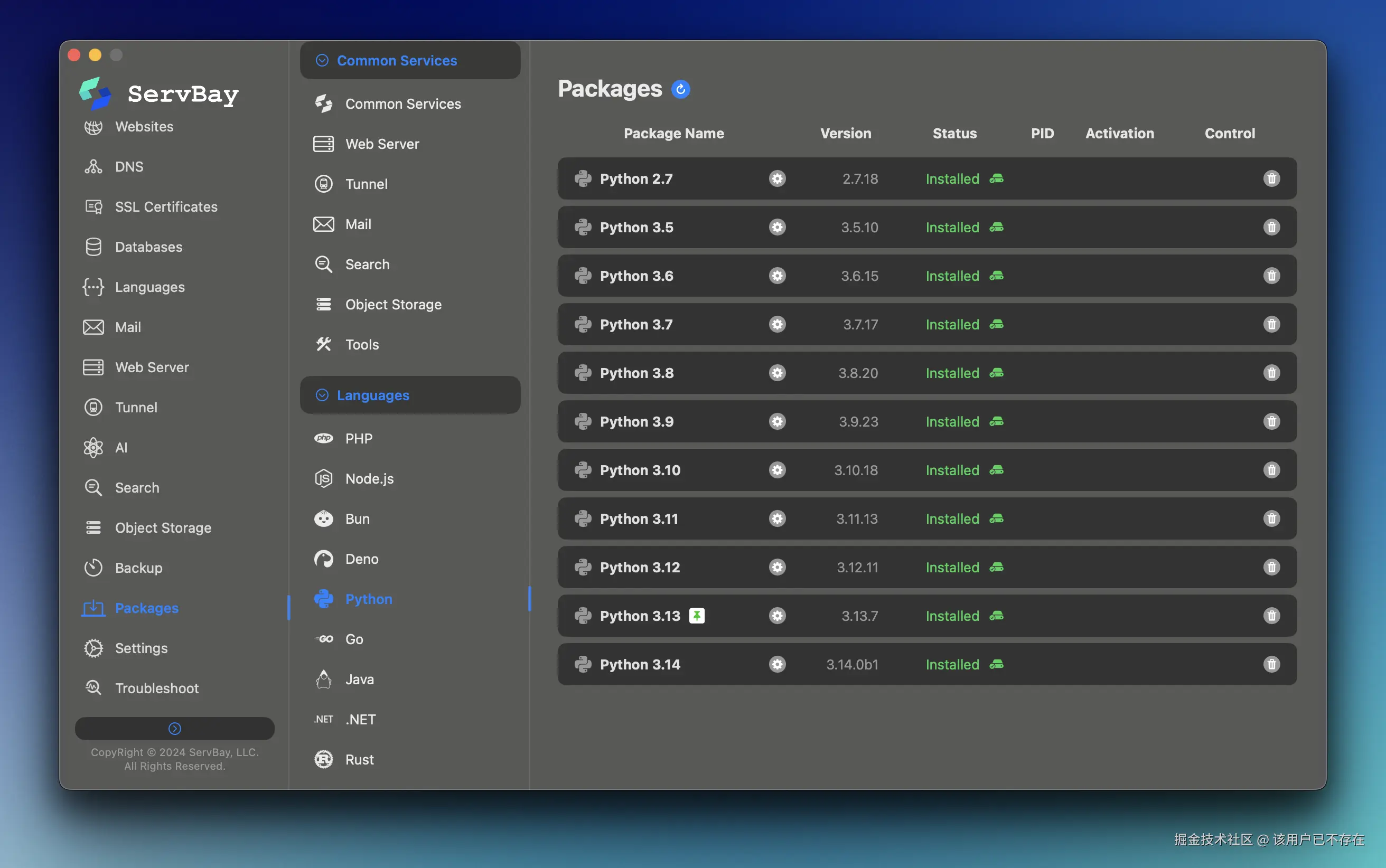
Task: Expand sidebar using bottom arrow bar
Action: [174, 729]
